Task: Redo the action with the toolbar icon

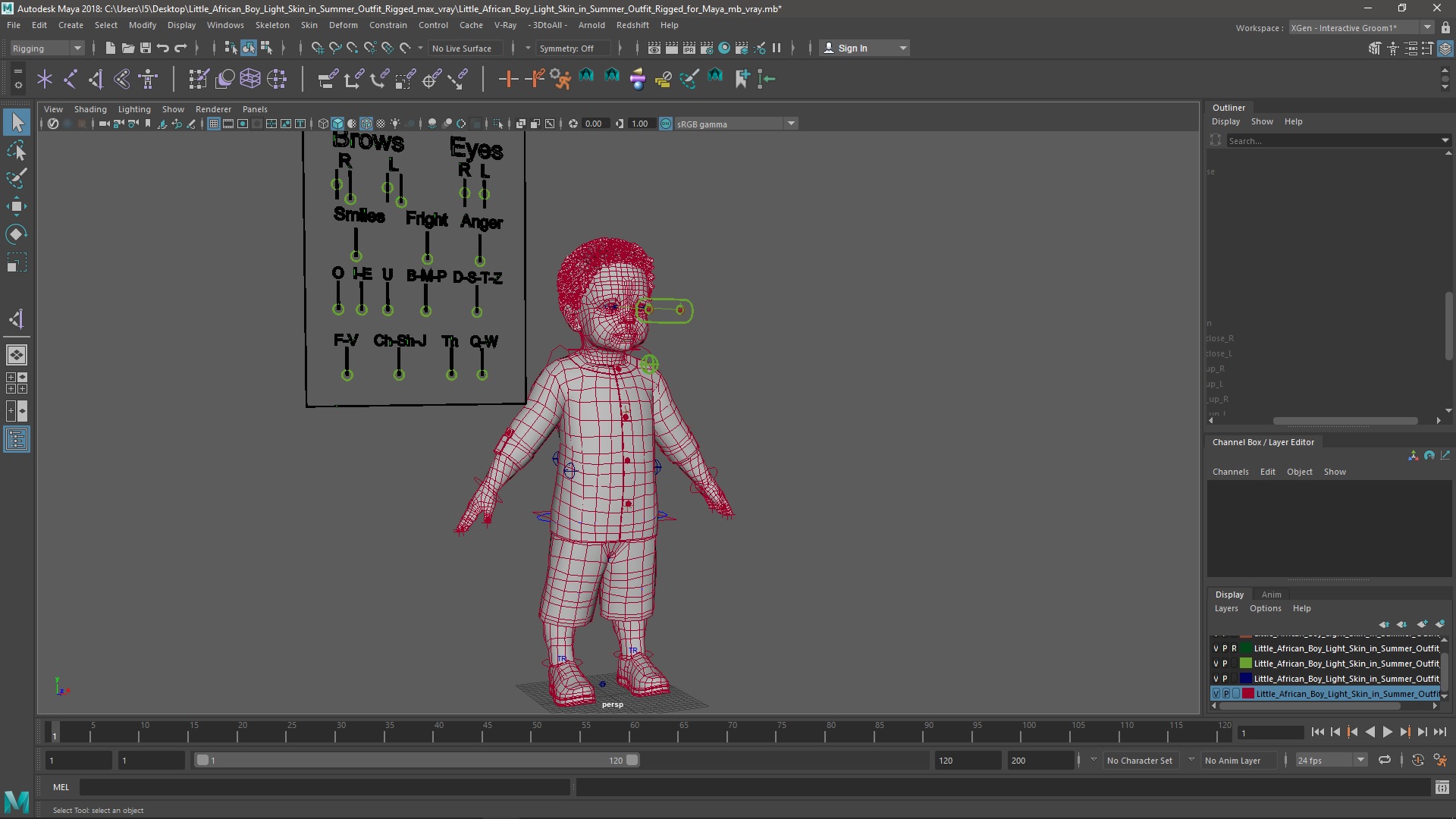Action: click(x=180, y=48)
